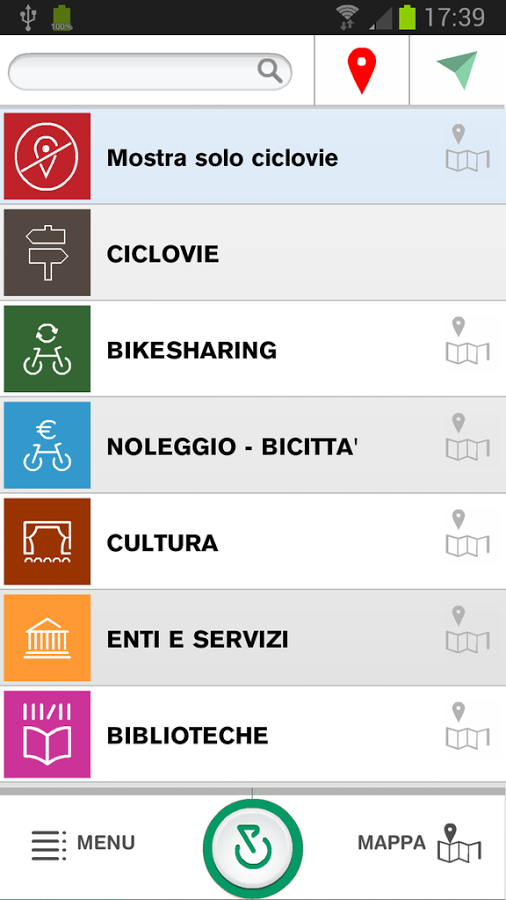The width and height of the screenshot is (506, 900).
Task: Tap the red location pin icon
Action: [362, 71]
